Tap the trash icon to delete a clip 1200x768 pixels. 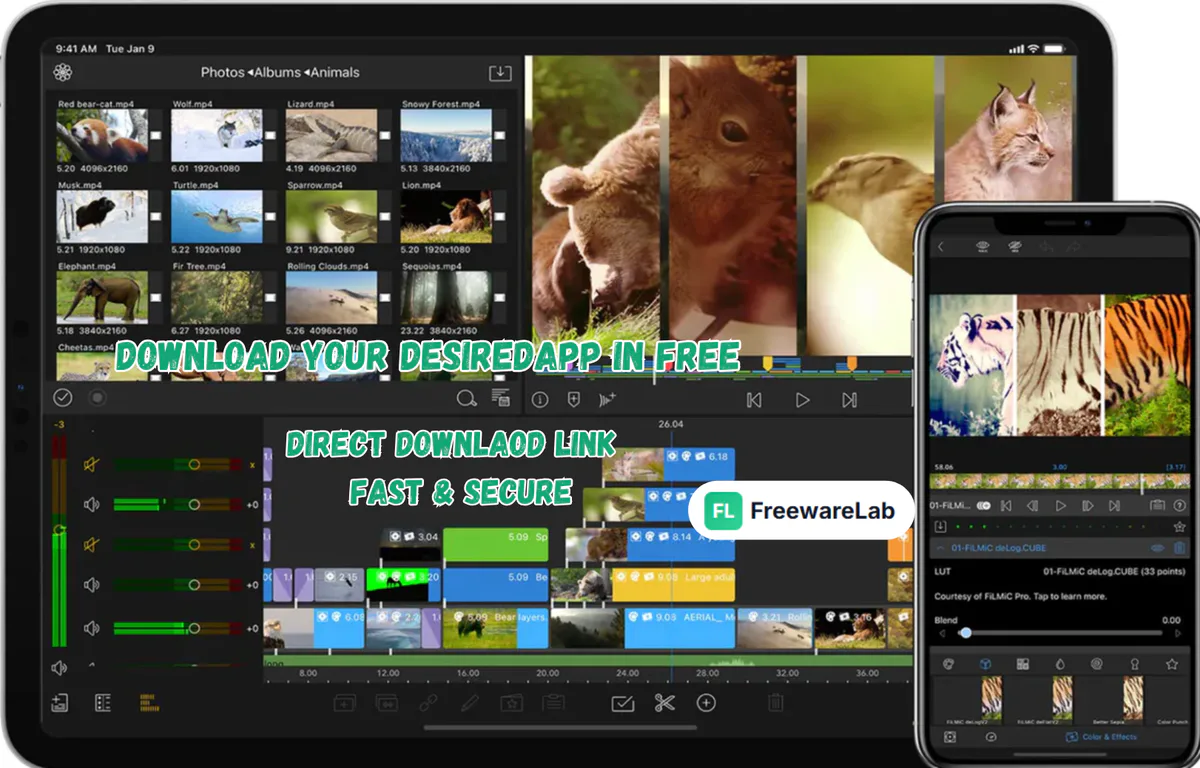(x=776, y=703)
